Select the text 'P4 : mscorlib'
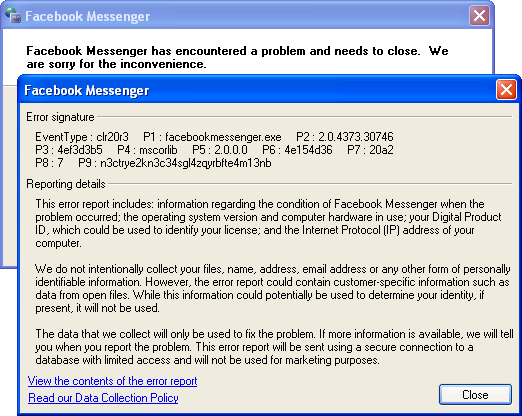The width and height of the screenshot is (522, 416). (x=147, y=150)
